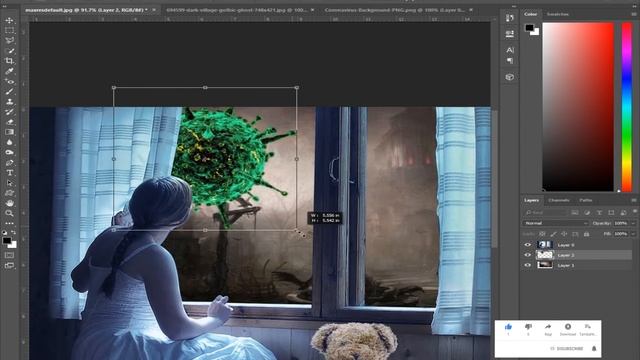Select the Blur tool
640x360 pixels.
[9, 142]
